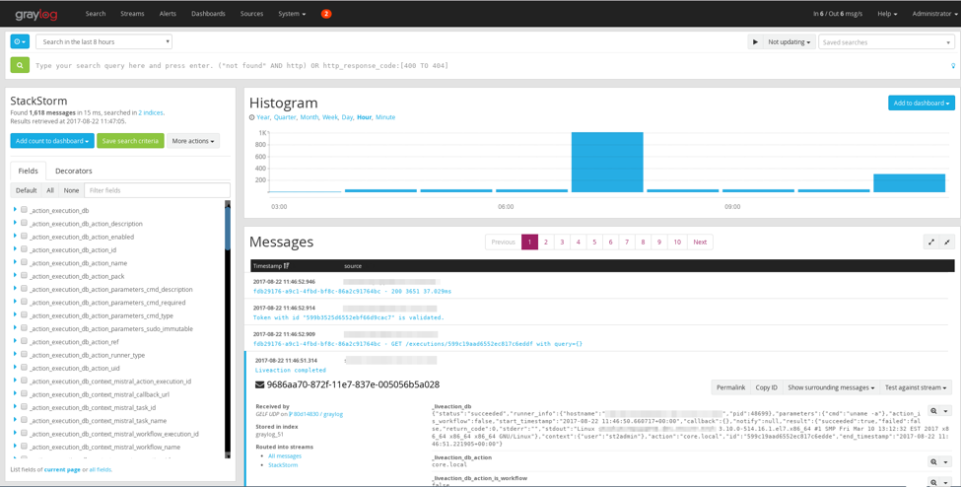Check the _action_execution_db_action_description checkbox
The height and width of the screenshot is (487, 961).
click(x=24, y=223)
